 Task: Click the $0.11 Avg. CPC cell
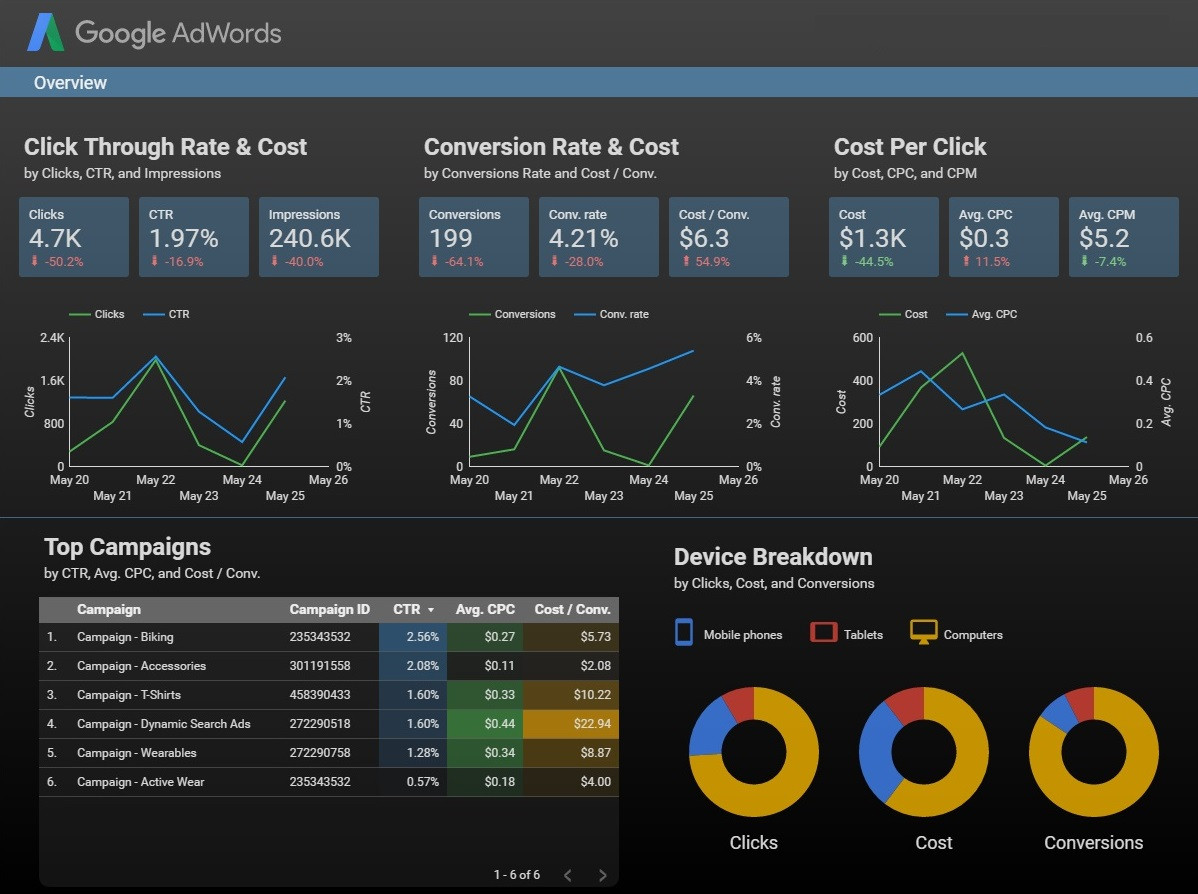click(x=485, y=666)
